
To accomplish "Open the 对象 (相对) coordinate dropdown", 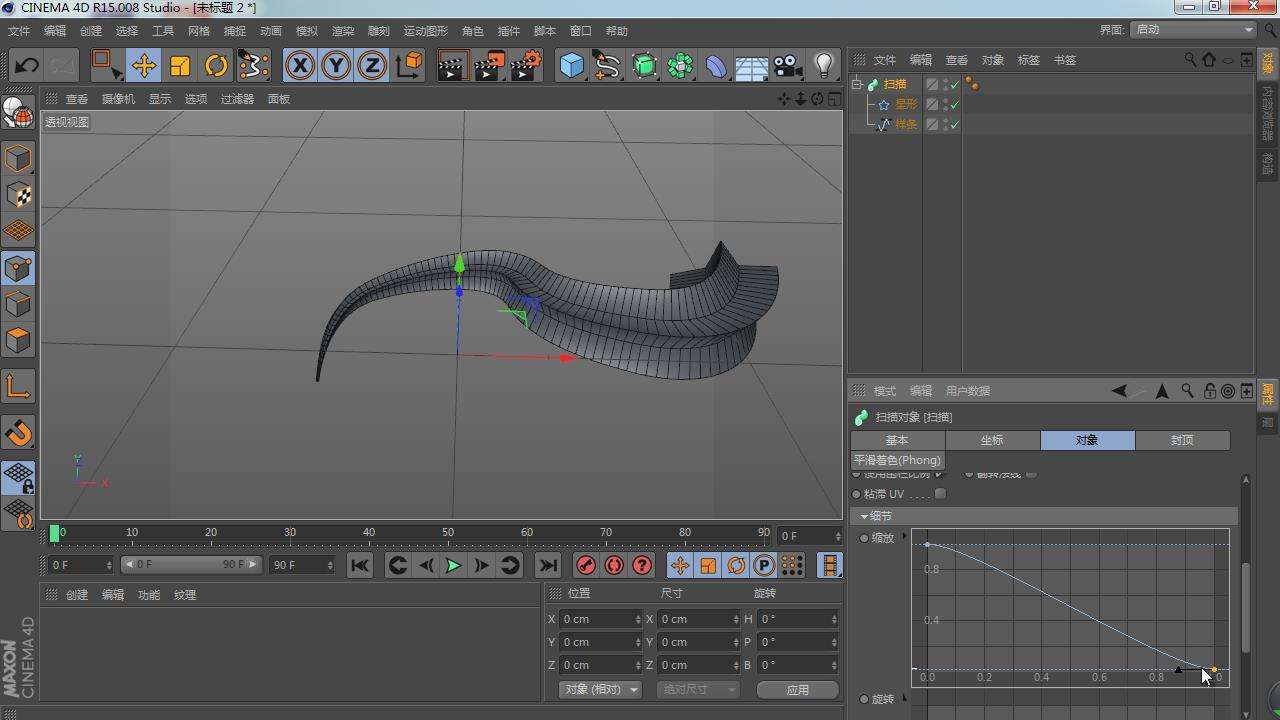I will (599, 689).
